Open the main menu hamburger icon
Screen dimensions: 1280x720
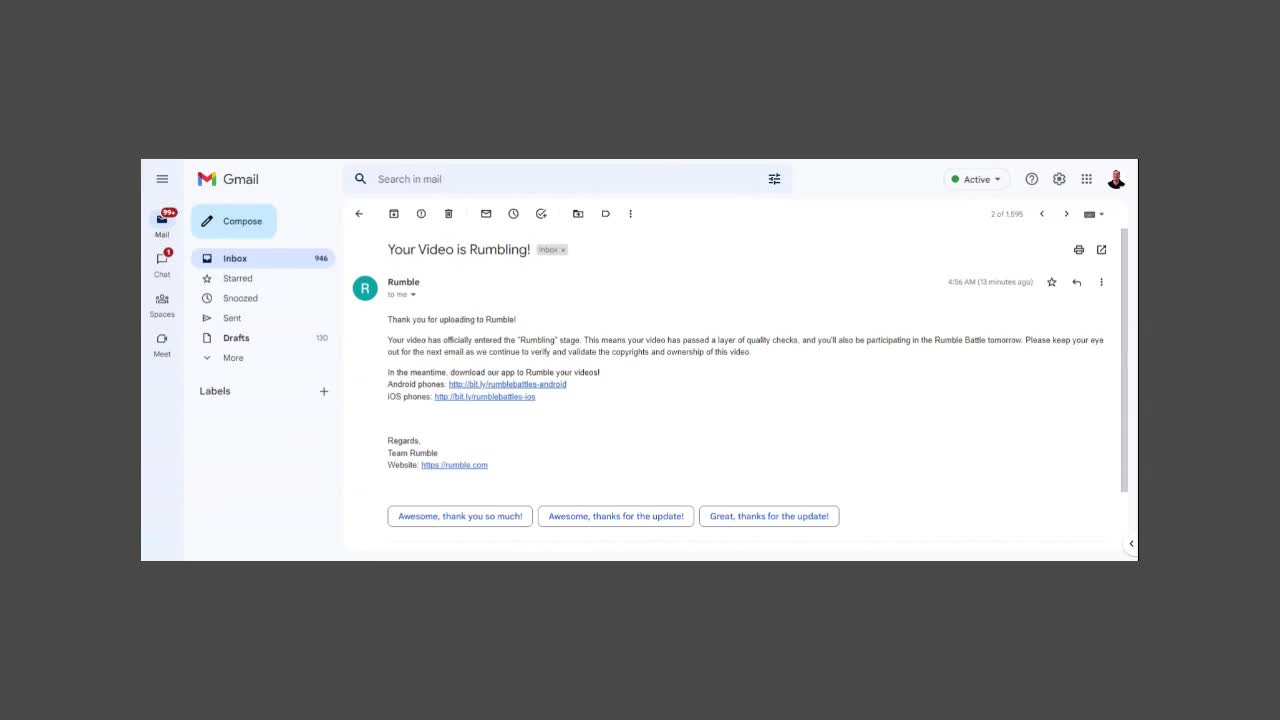pos(162,179)
